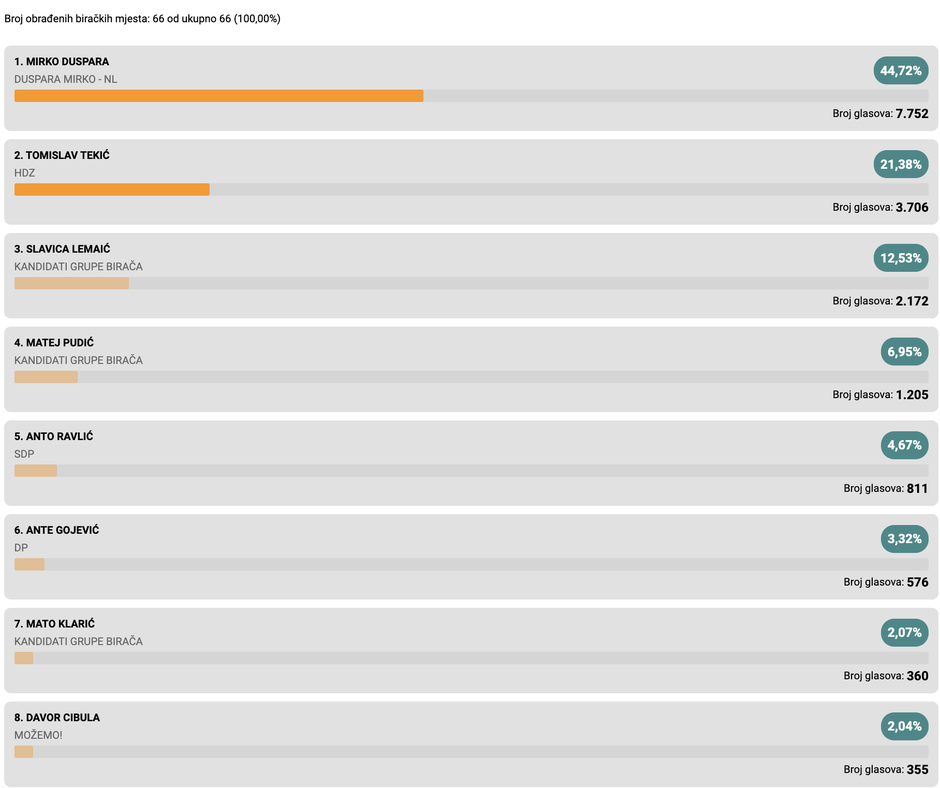
Task: Click the 44,72% badge for Mirko Duspara
Action: pyautogui.click(x=900, y=71)
